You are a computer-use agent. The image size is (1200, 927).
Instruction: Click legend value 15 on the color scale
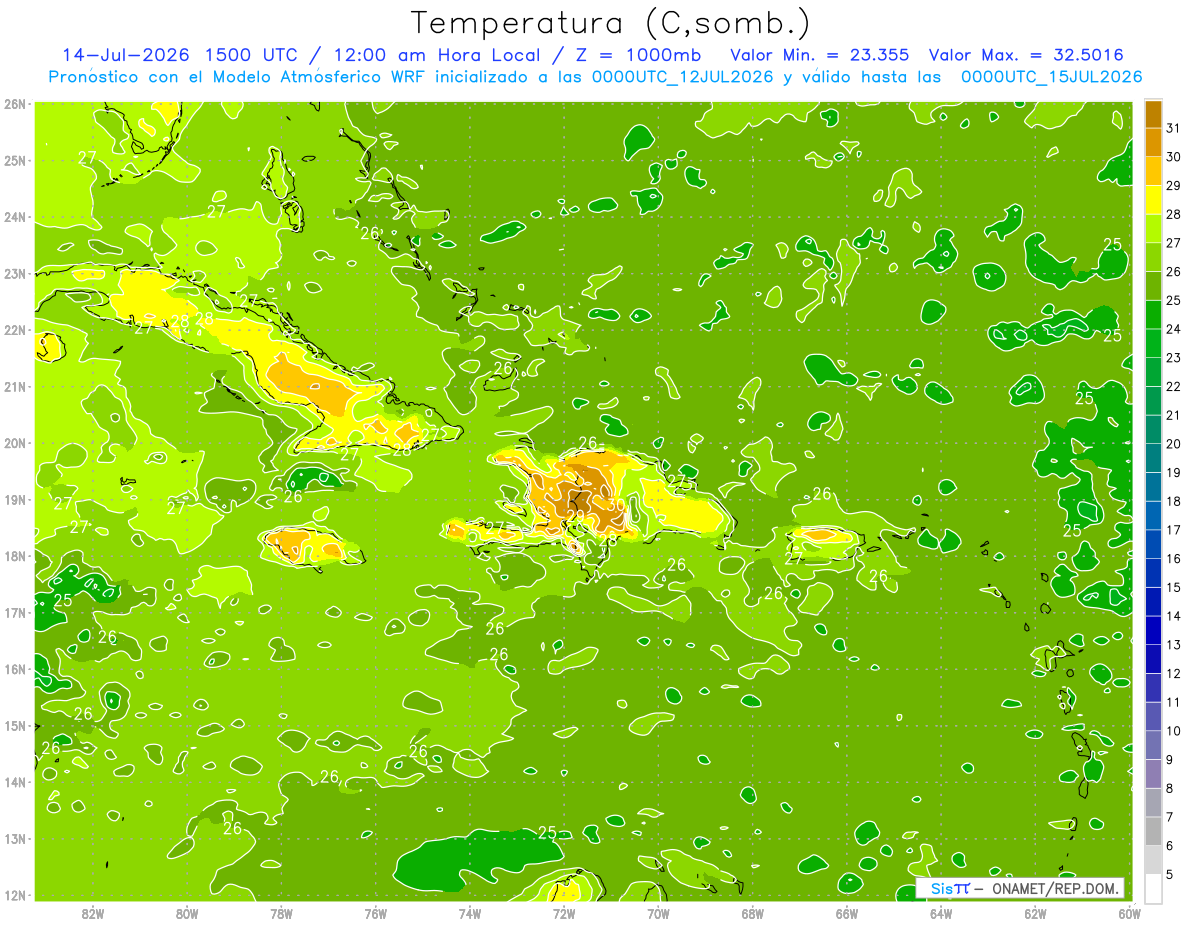1175,587
